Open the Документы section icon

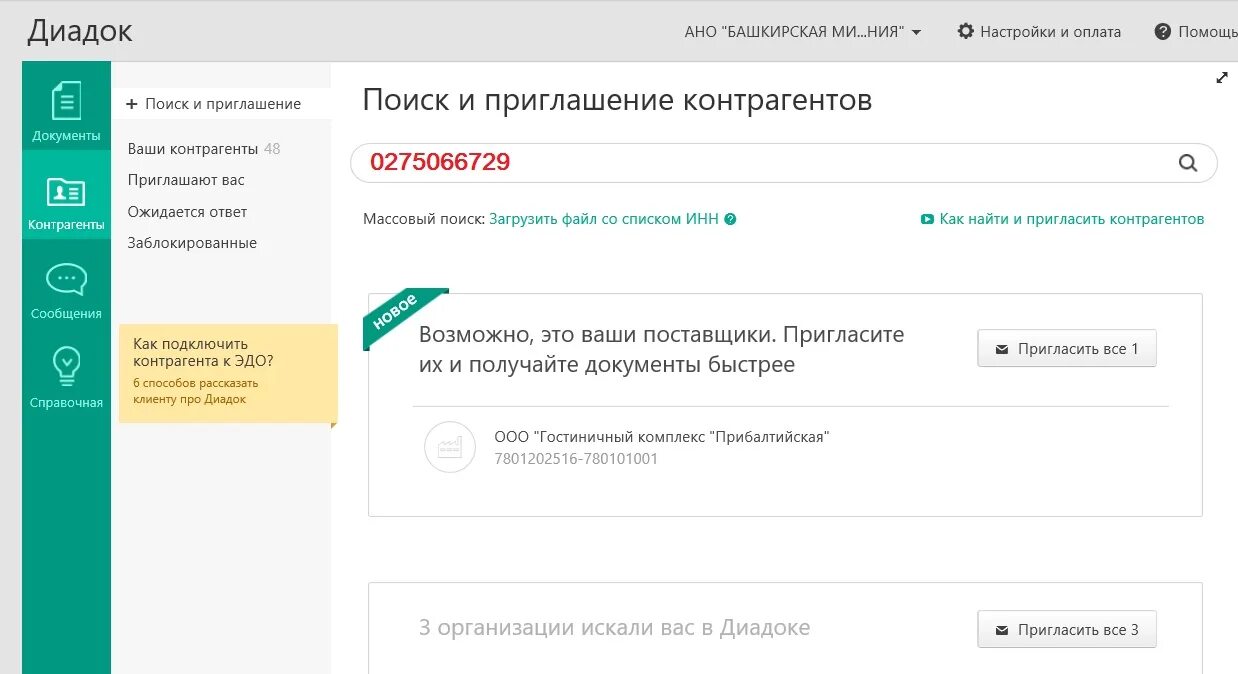click(x=66, y=101)
